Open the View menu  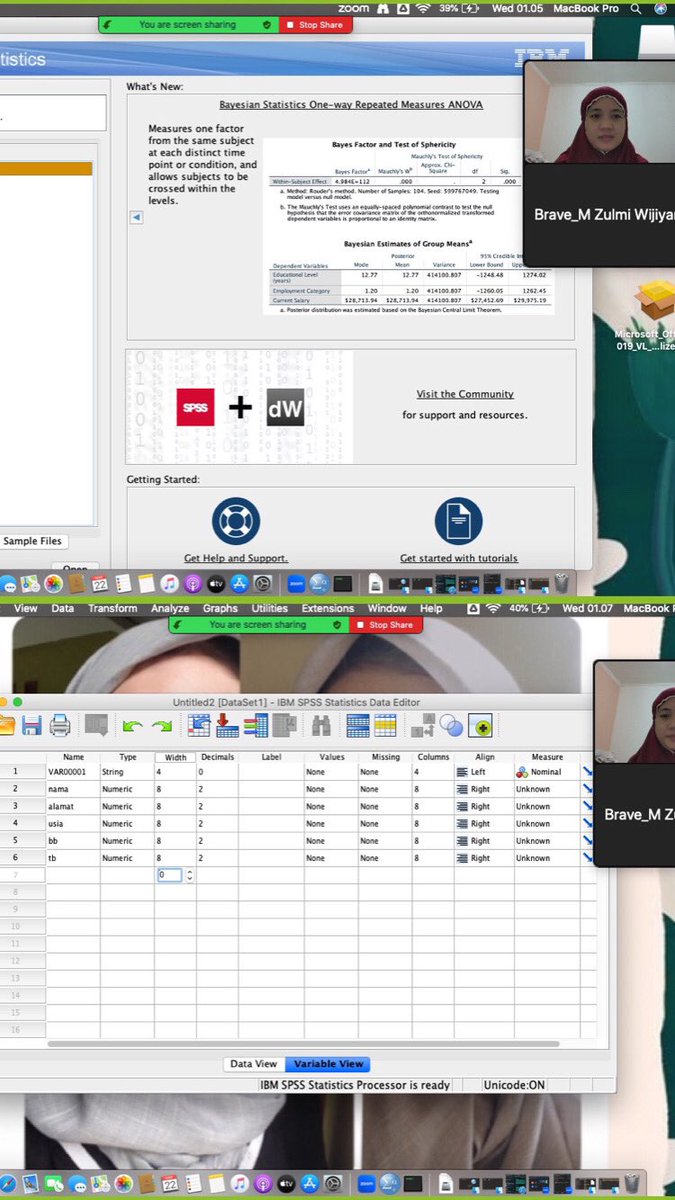tap(26, 608)
